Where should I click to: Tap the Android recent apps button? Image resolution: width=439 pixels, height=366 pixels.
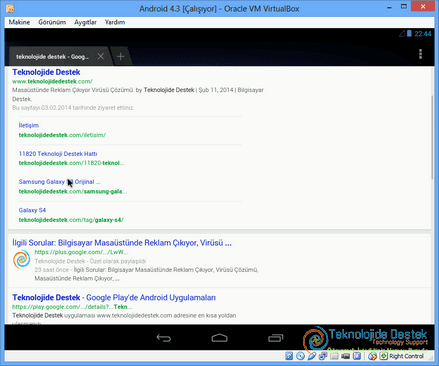pyautogui.click(x=275, y=338)
